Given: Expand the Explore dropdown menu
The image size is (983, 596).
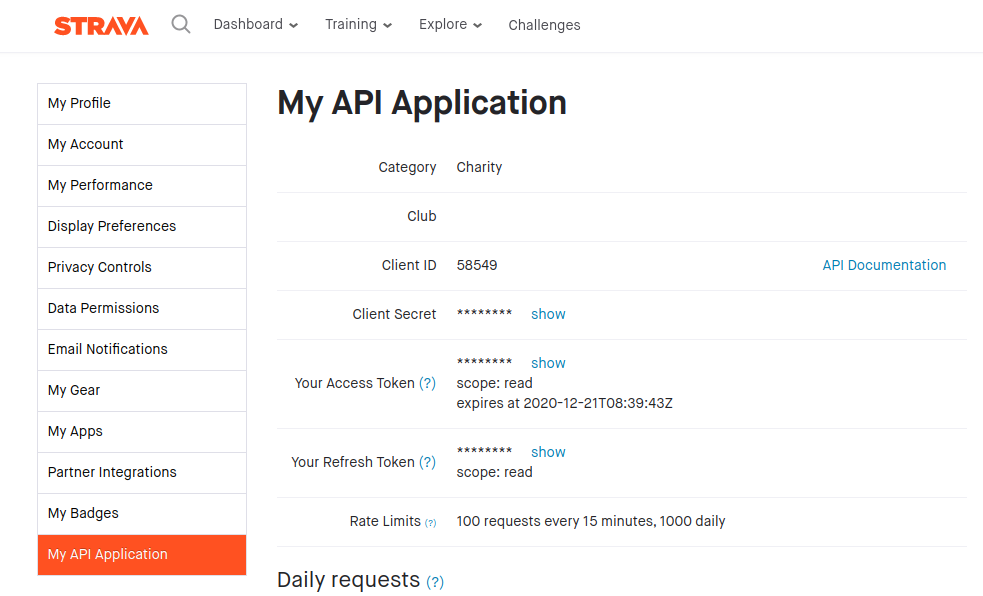Looking at the screenshot, I should point(450,24).
